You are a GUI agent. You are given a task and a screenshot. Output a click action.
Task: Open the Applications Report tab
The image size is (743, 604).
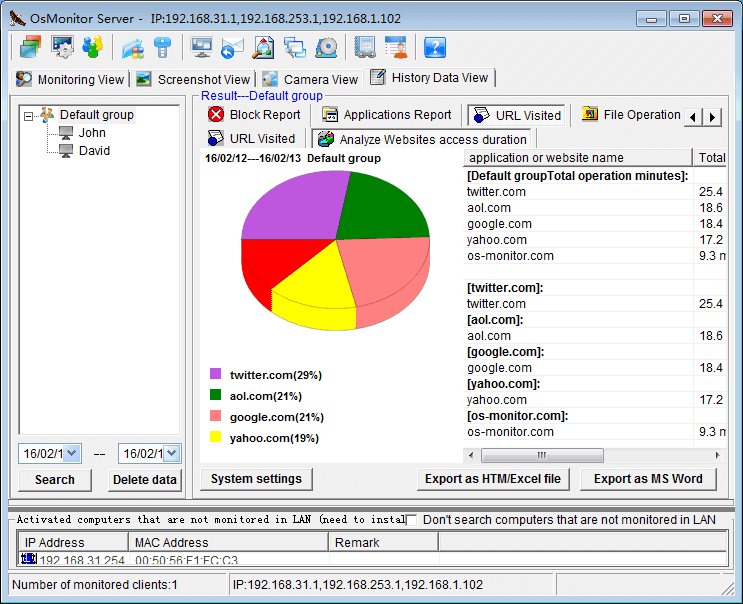pyautogui.click(x=386, y=115)
